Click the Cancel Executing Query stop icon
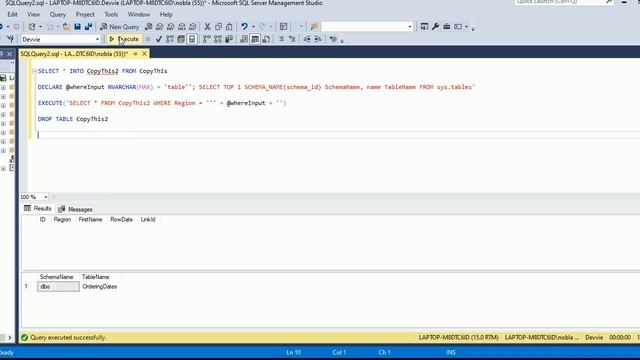Viewport: 640px width, 360px height. (x=148, y=39)
